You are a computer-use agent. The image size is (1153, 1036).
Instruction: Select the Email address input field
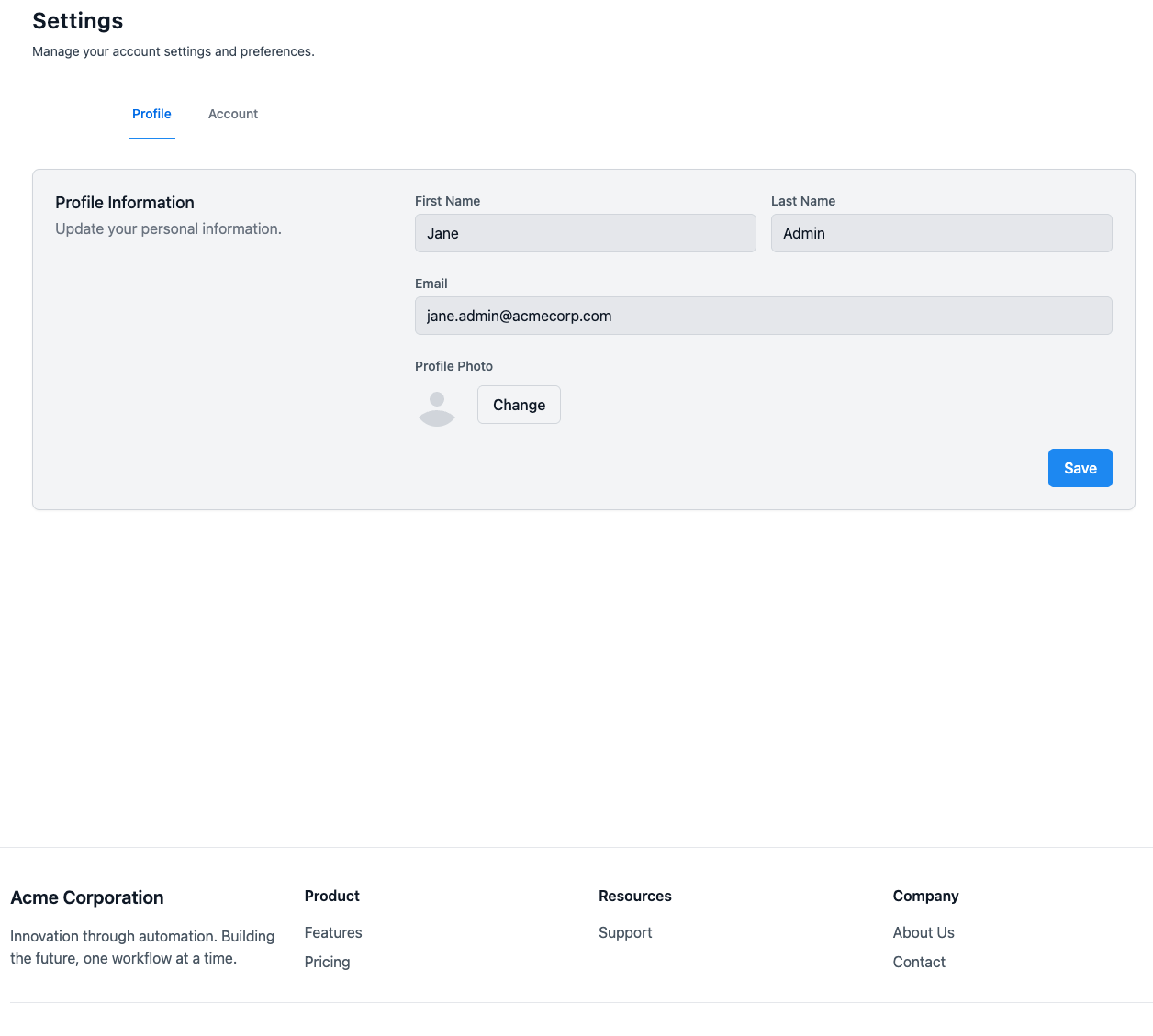coord(763,316)
